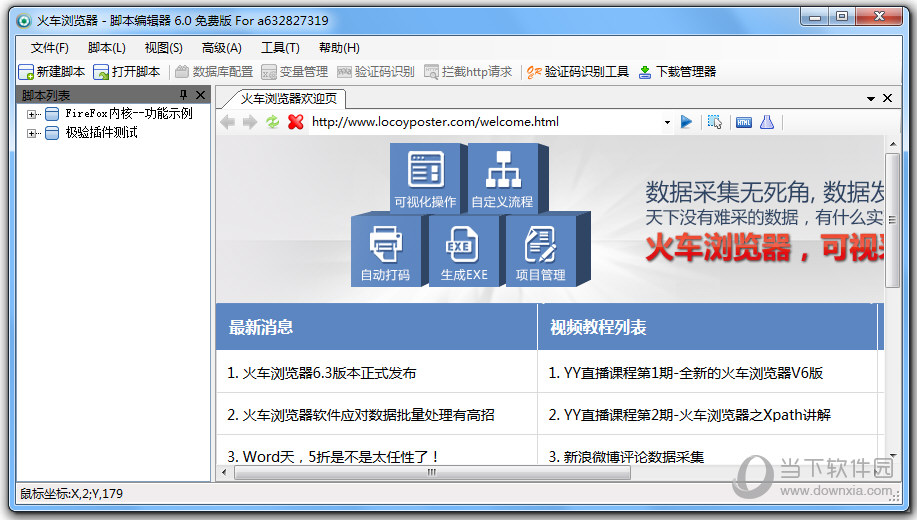Viewport: 917px width, 520px height.
Task: Open link 火车浏览器6.3版本正式发布
Action: coord(329,373)
